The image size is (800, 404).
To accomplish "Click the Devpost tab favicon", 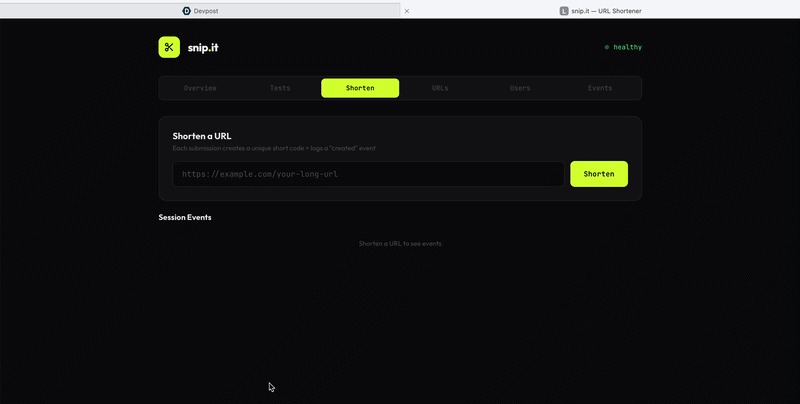I will tap(187, 11).
